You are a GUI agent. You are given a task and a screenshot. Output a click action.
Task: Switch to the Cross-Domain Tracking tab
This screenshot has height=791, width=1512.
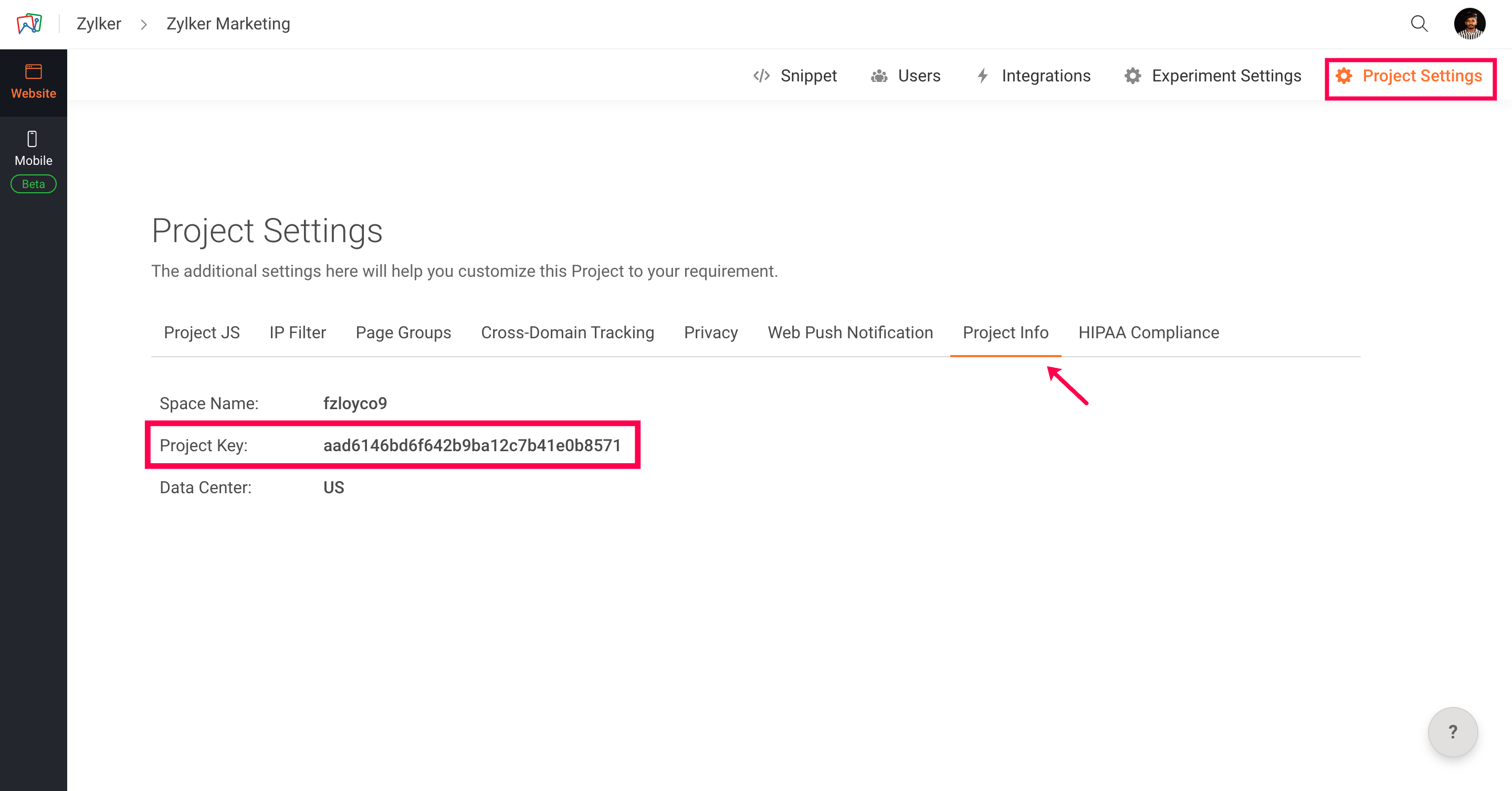coord(568,332)
